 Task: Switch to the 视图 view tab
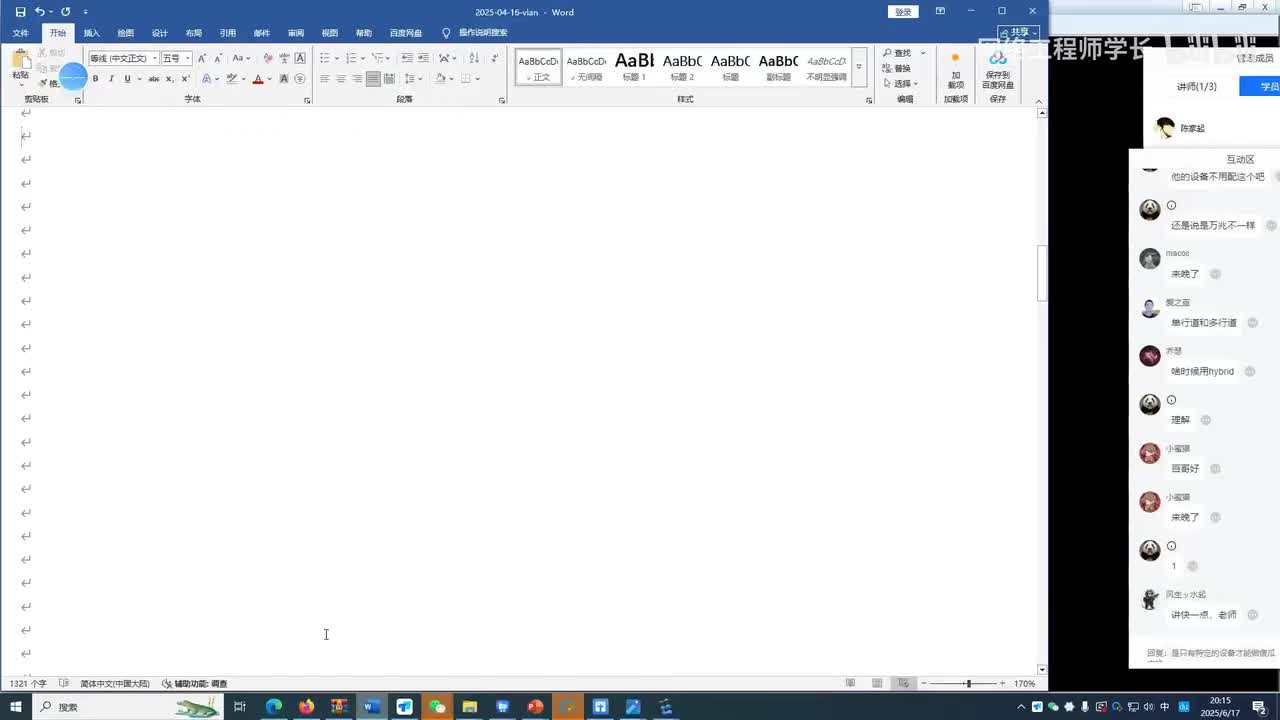329,33
